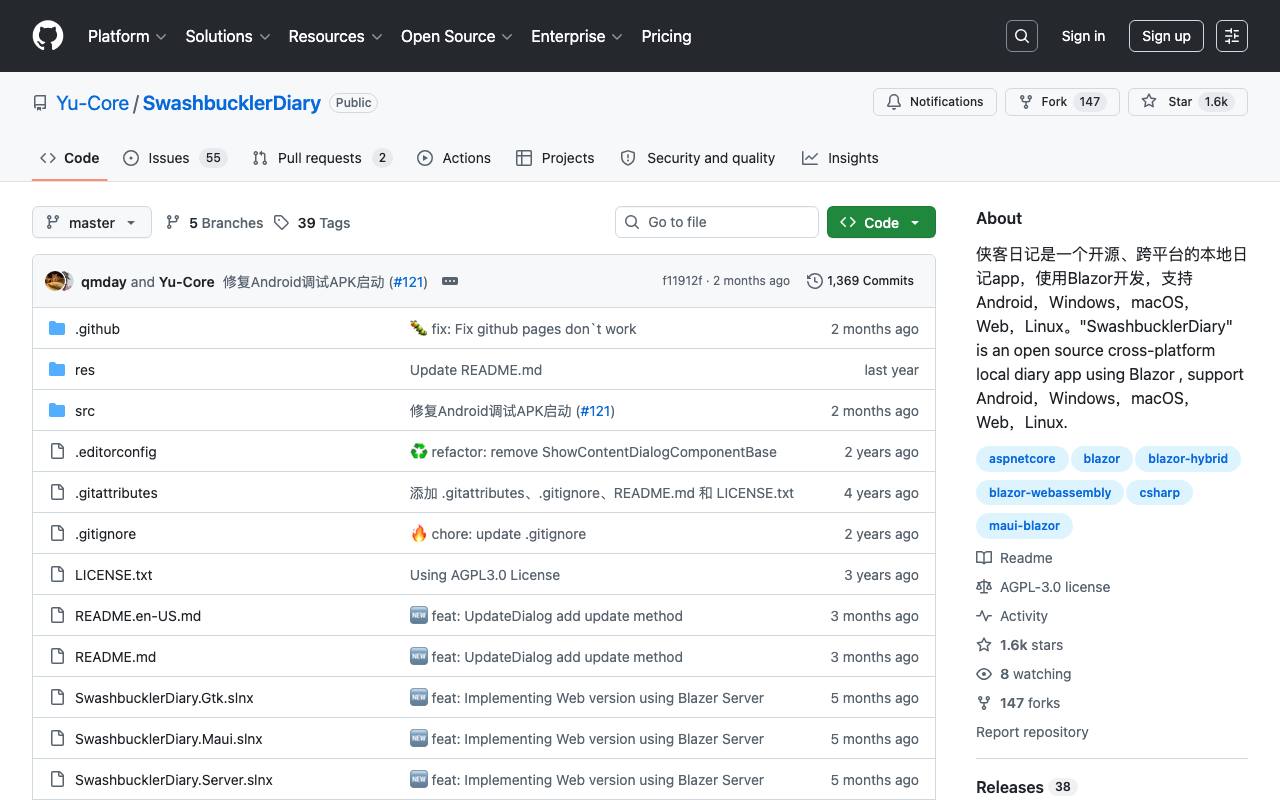Click the pulse icon beside Activity
Image resolution: width=1280 pixels, height=800 pixels.
pos(984,616)
